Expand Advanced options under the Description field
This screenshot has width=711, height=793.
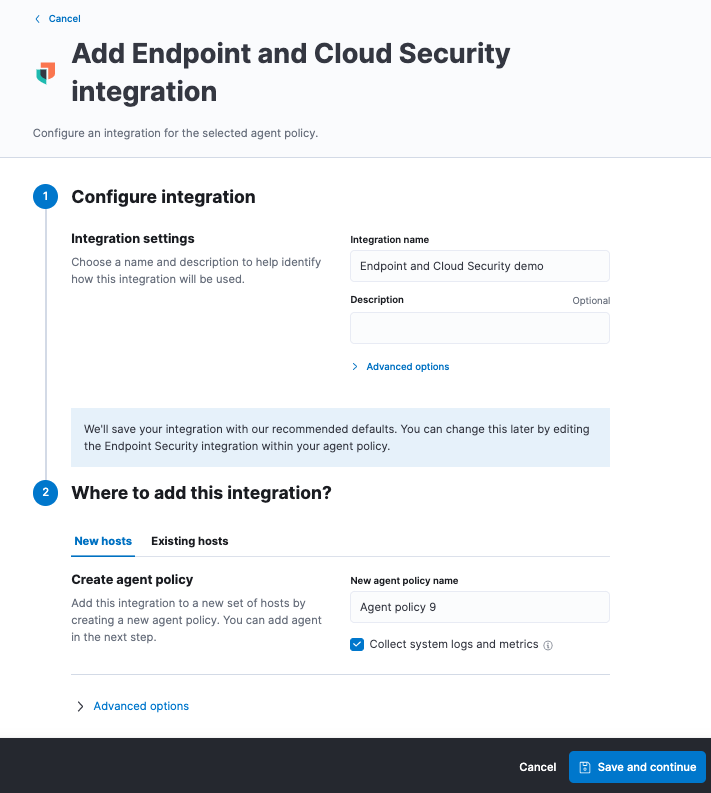point(407,367)
